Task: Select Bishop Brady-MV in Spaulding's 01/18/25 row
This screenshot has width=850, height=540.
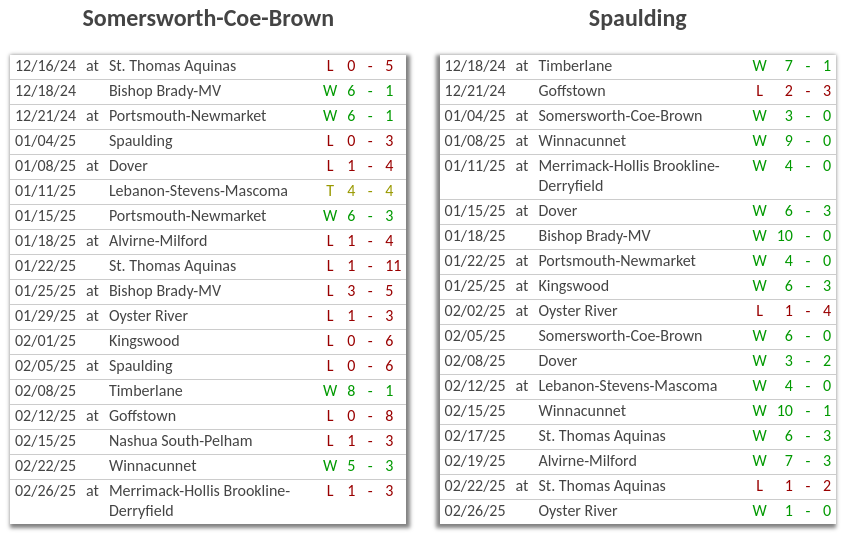Action: 594,236
